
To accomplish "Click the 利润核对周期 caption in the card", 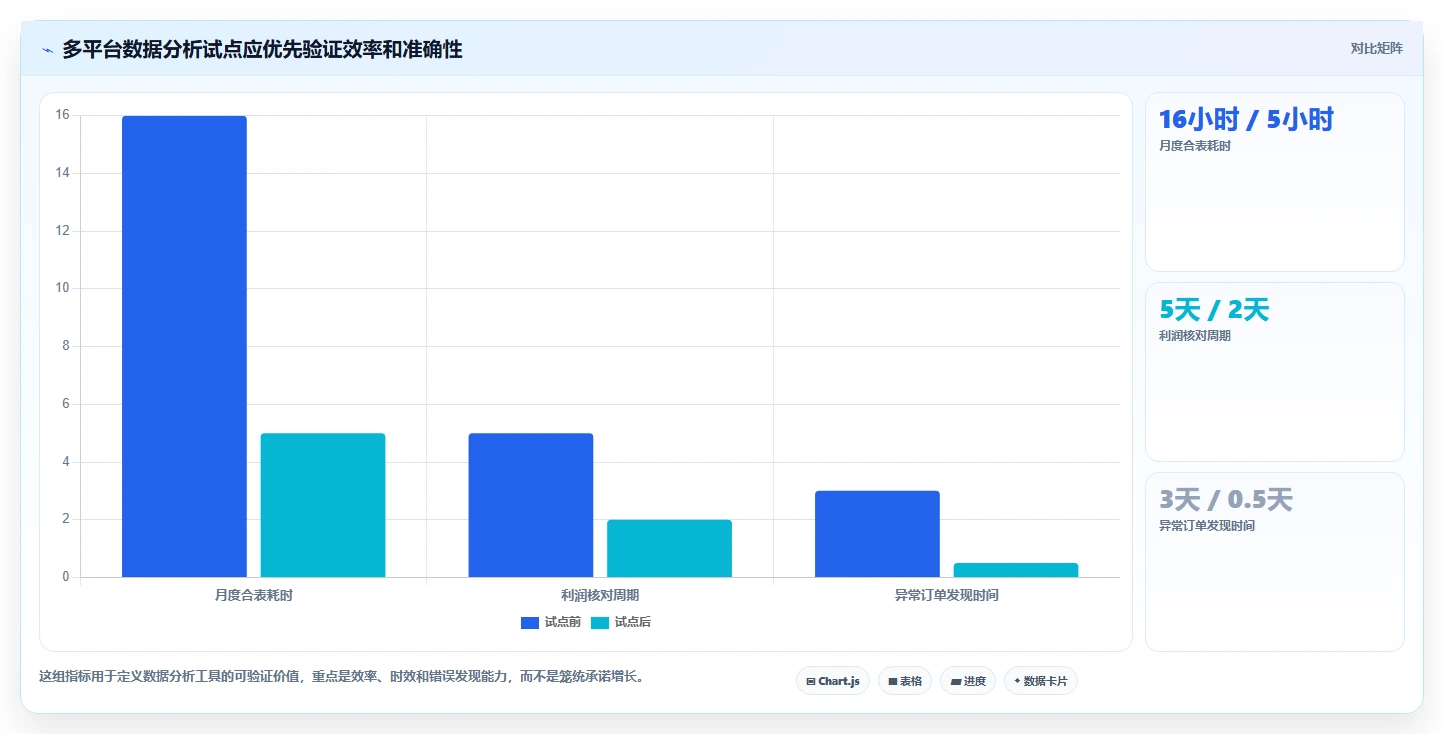I will [x=1195, y=336].
